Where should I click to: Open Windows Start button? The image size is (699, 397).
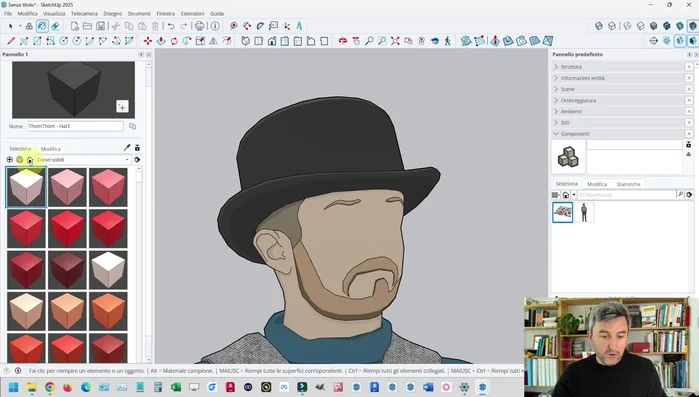click(13, 387)
